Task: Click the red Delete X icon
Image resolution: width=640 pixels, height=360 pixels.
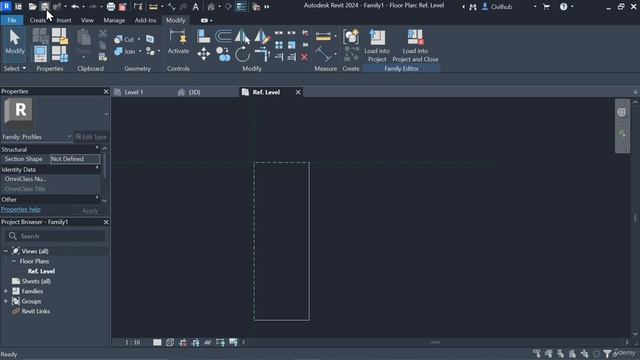Action: tap(304, 57)
